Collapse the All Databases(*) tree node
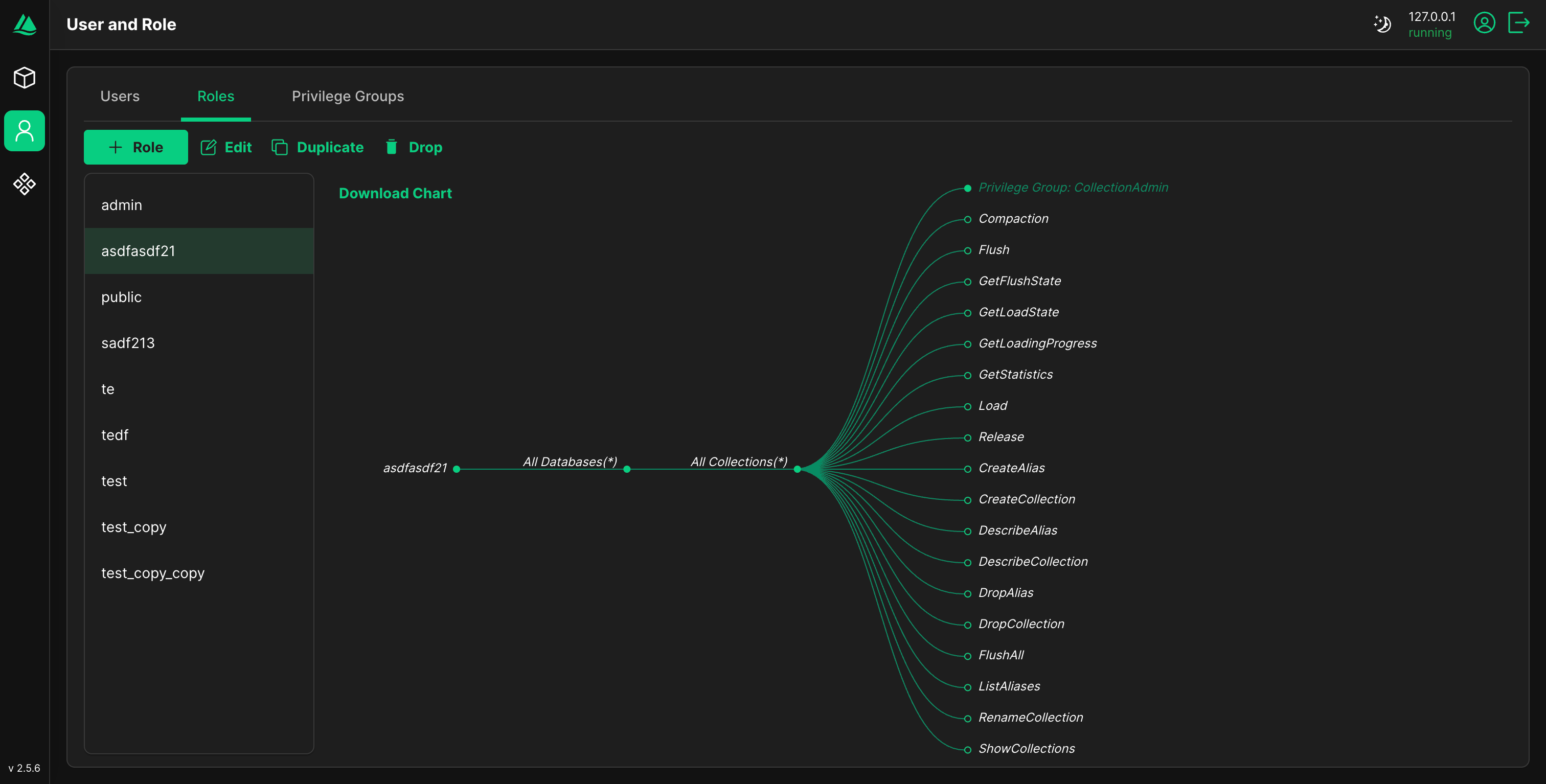The height and width of the screenshot is (784, 1546). click(627, 469)
